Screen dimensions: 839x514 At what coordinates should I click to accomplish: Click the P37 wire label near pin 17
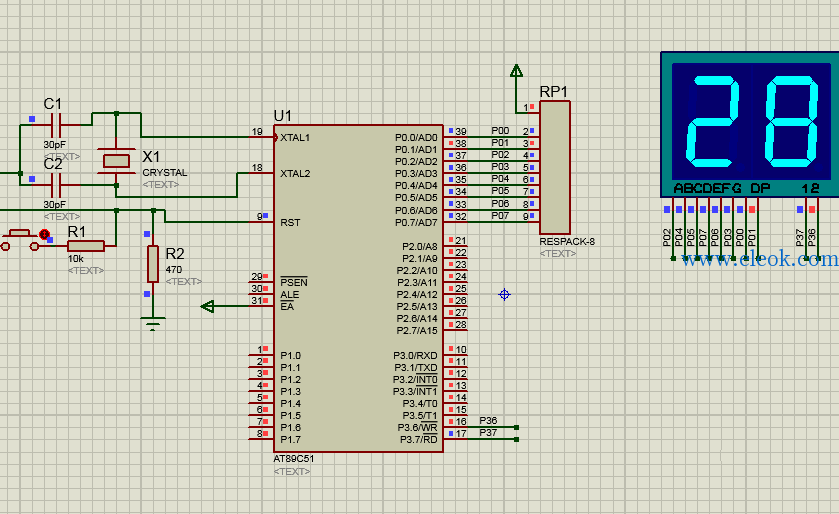[488, 433]
